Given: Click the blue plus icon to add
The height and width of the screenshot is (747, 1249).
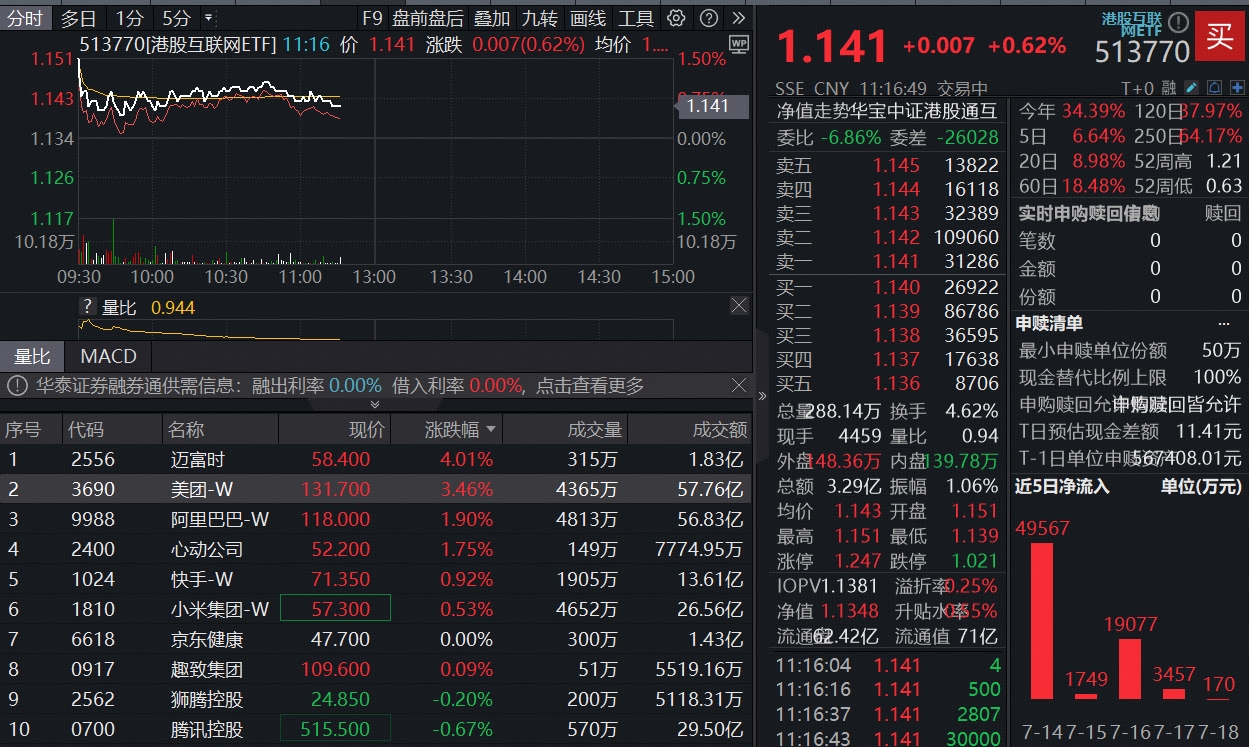Looking at the screenshot, I should pyautogui.click(x=1237, y=88).
